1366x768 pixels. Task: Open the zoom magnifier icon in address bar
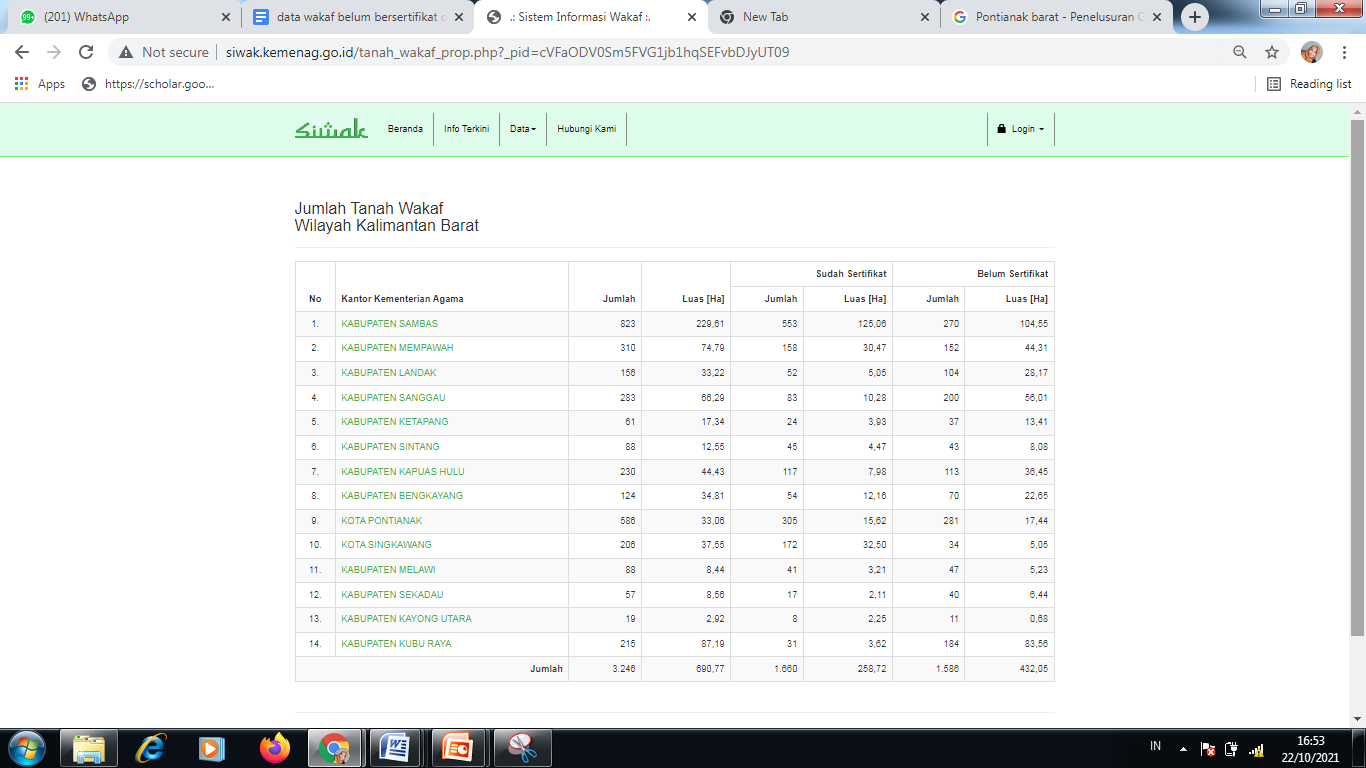click(x=1240, y=52)
